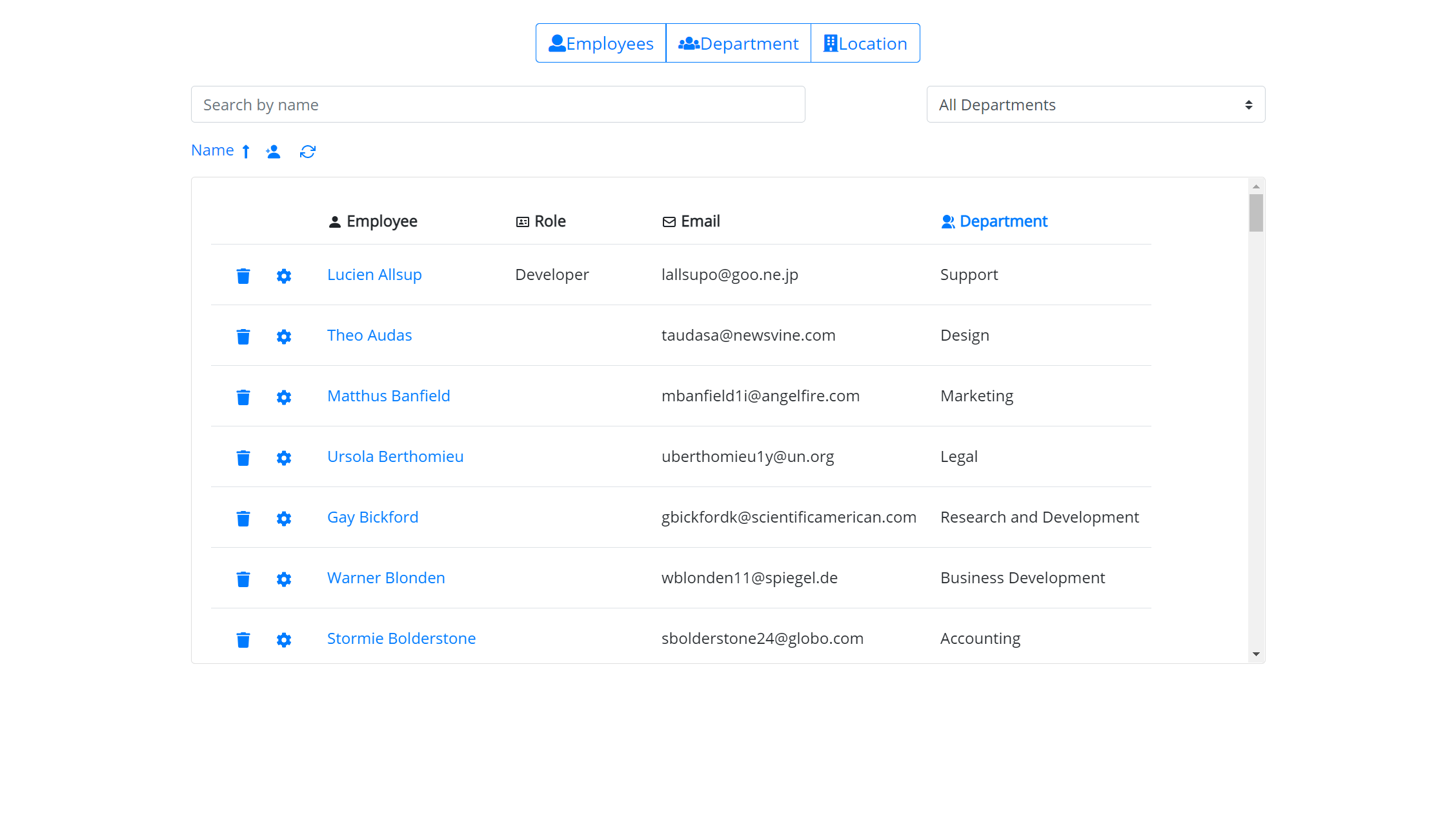Image resolution: width=1456 pixels, height=831 pixels.
Task: Open settings gear for Theo Audas
Action: [x=283, y=336]
